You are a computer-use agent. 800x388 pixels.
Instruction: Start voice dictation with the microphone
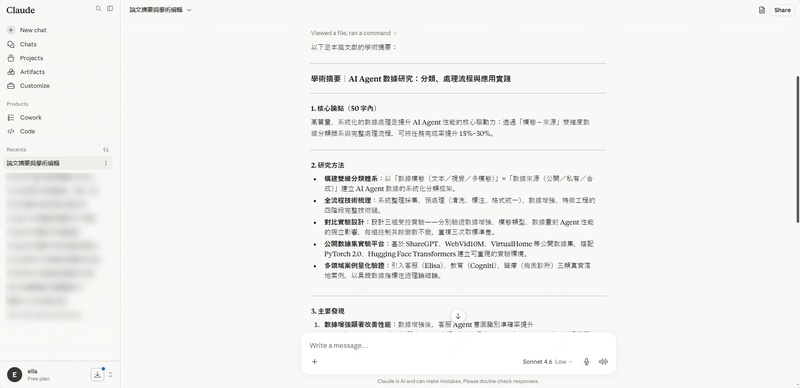pyautogui.click(x=586, y=361)
